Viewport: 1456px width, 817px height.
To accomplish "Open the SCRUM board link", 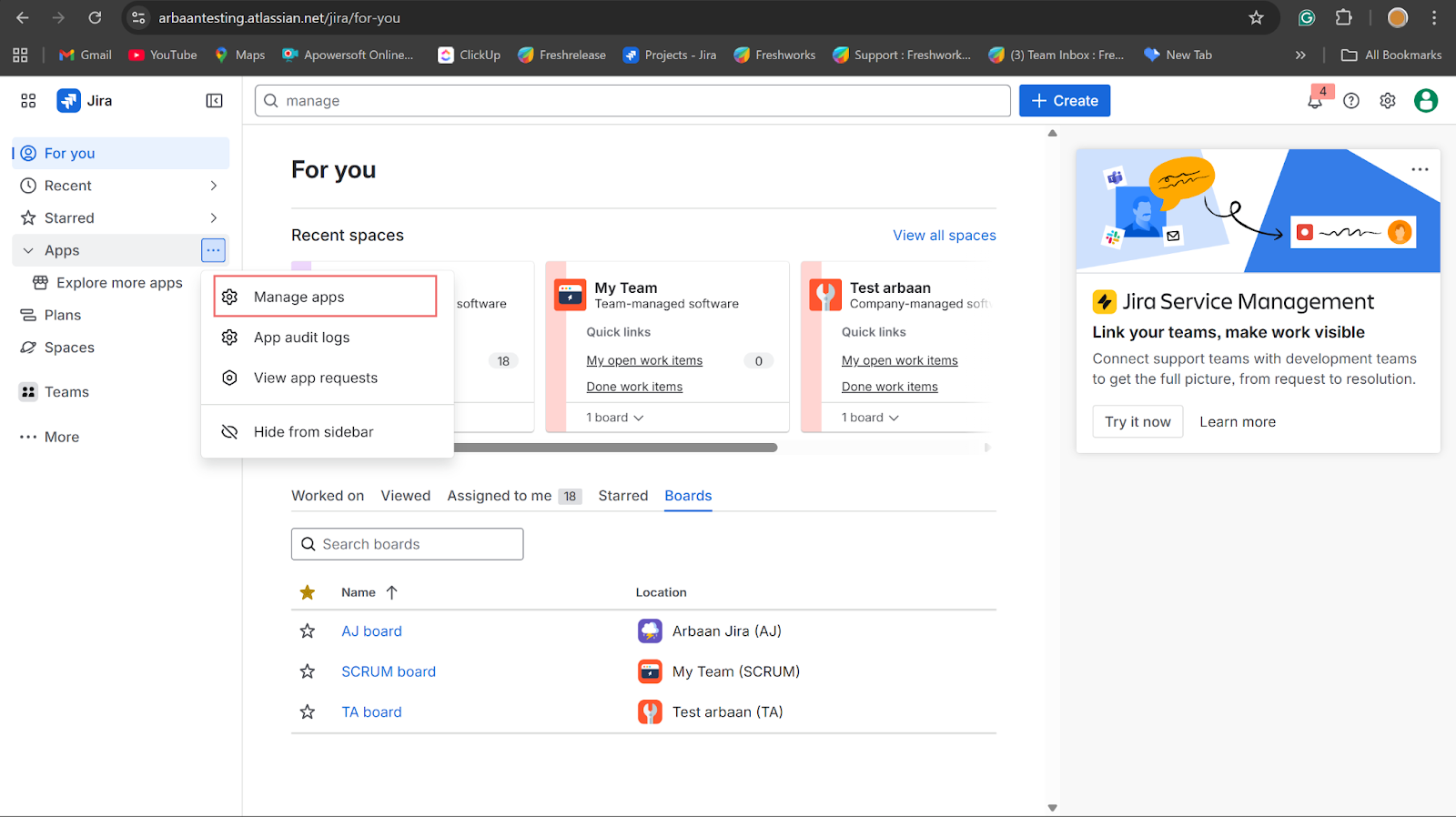I will [389, 671].
